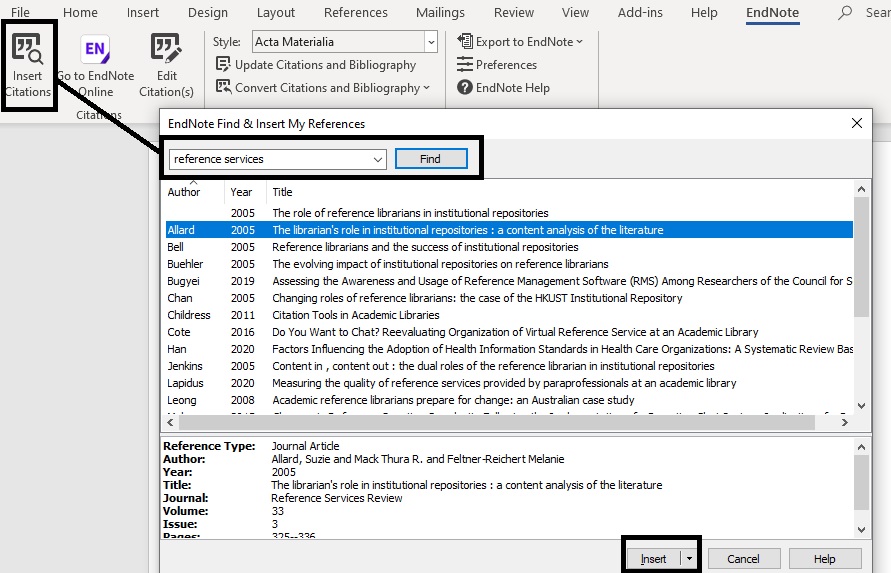Select 'The role of reference librarians' row
The width and height of the screenshot is (891, 573).
point(509,213)
